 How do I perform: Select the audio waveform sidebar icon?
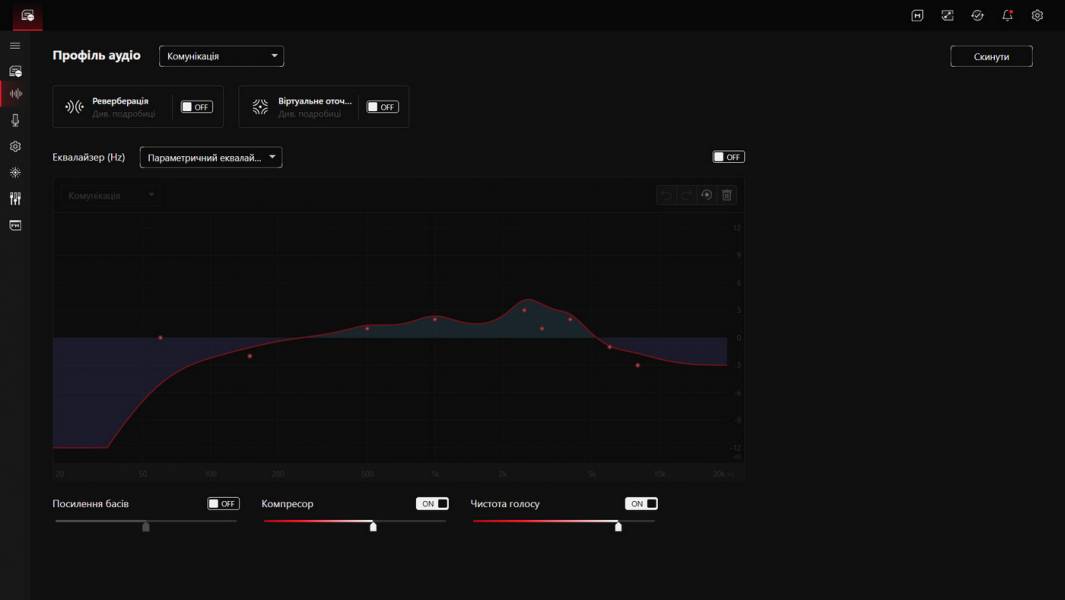(x=15, y=94)
